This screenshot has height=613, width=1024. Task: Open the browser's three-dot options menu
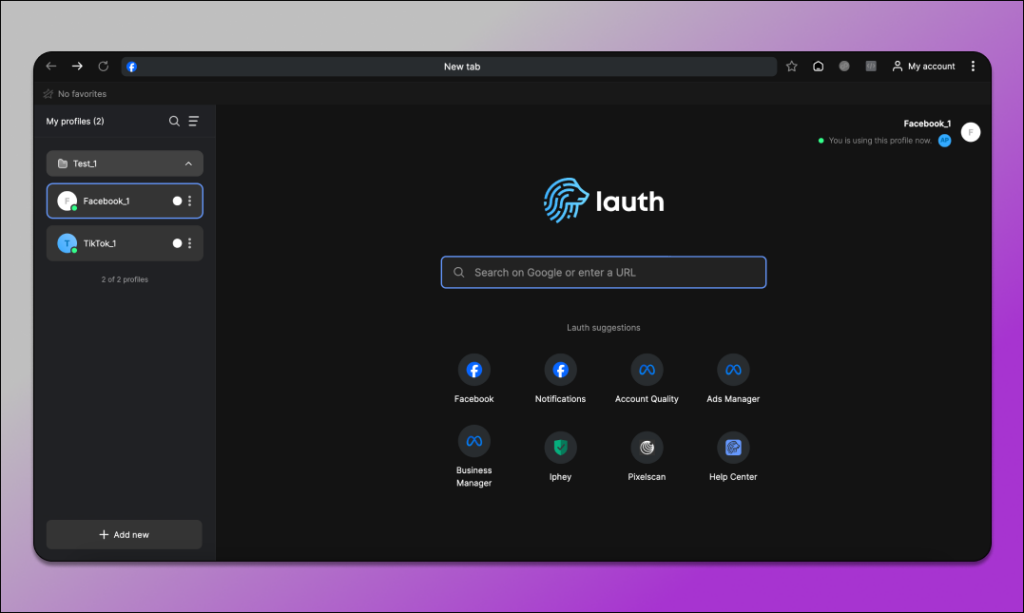point(973,66)
